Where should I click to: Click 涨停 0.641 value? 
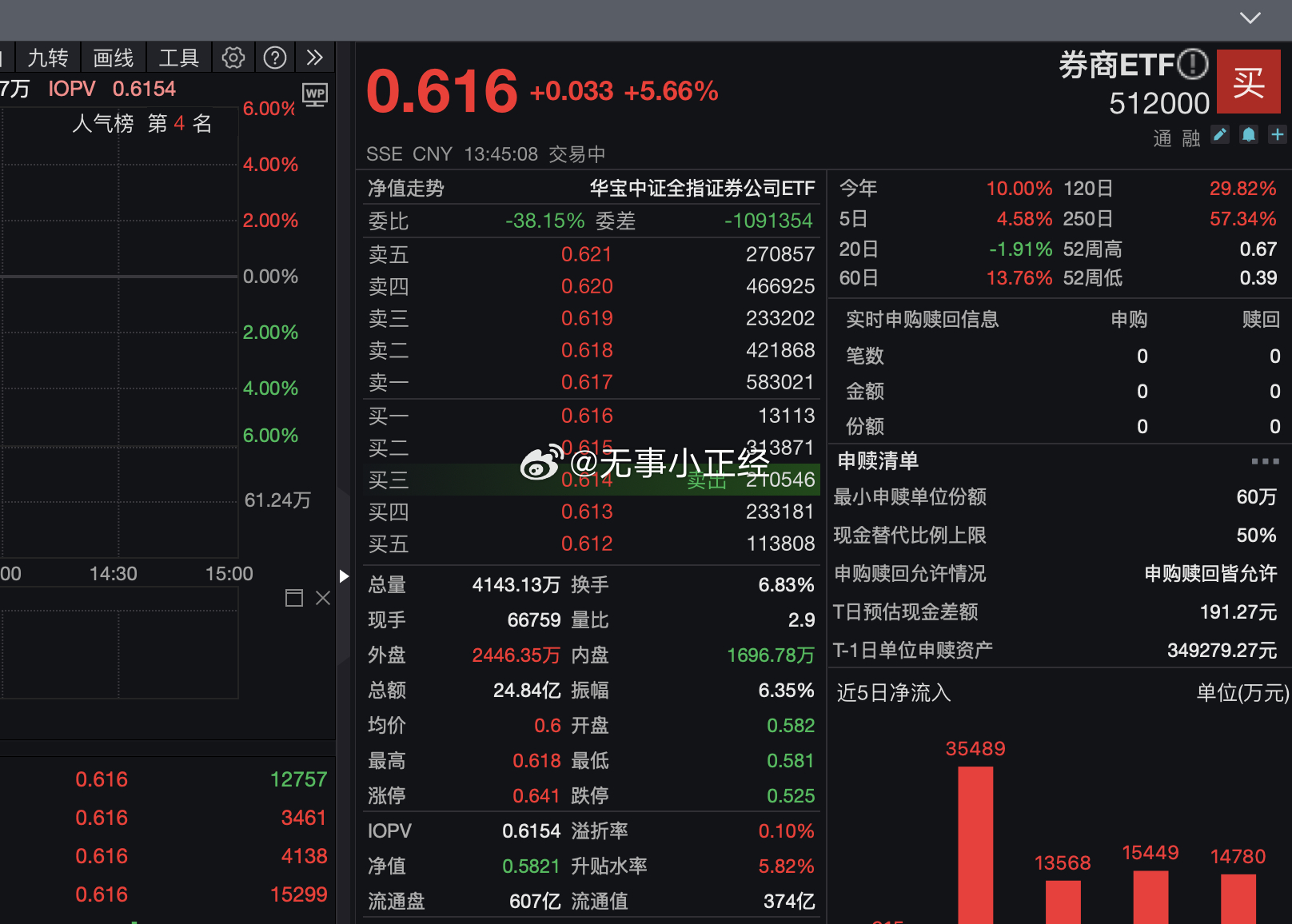pos(536,796)
